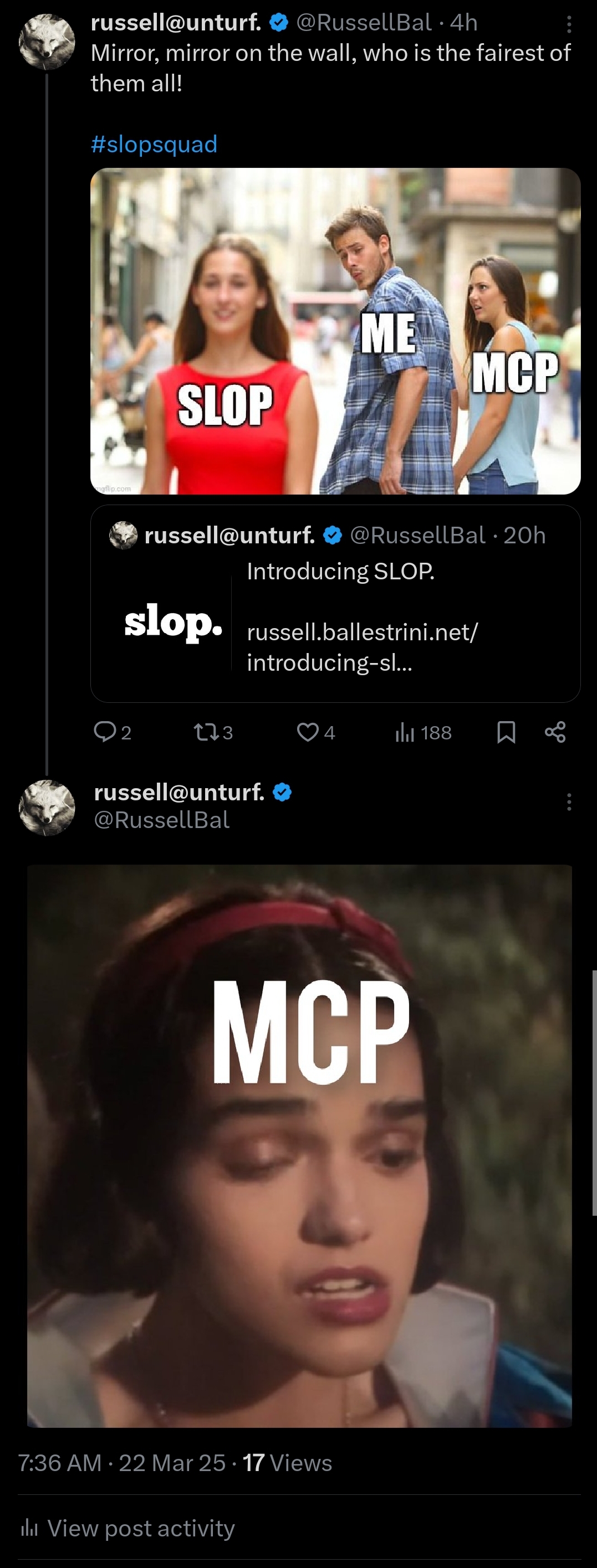Screen dimensions: 597x1568
Task: Tap the top post profile avatar
Action: click(x=47, y=42)
